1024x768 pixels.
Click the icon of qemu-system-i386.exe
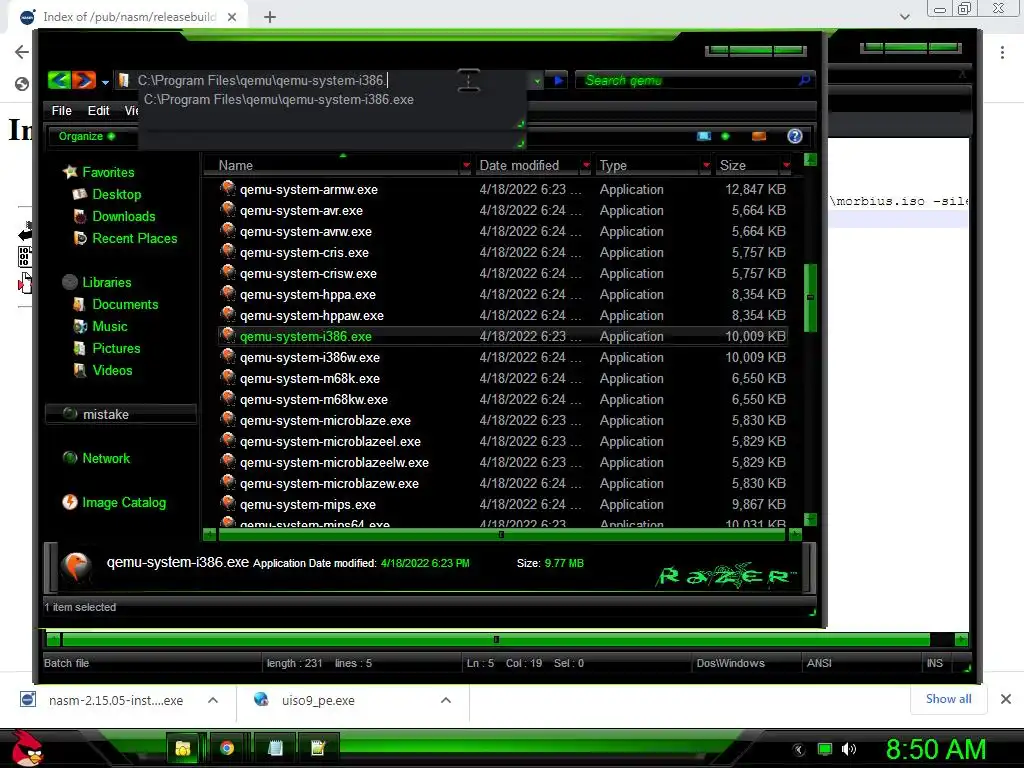tap(227, 335)
